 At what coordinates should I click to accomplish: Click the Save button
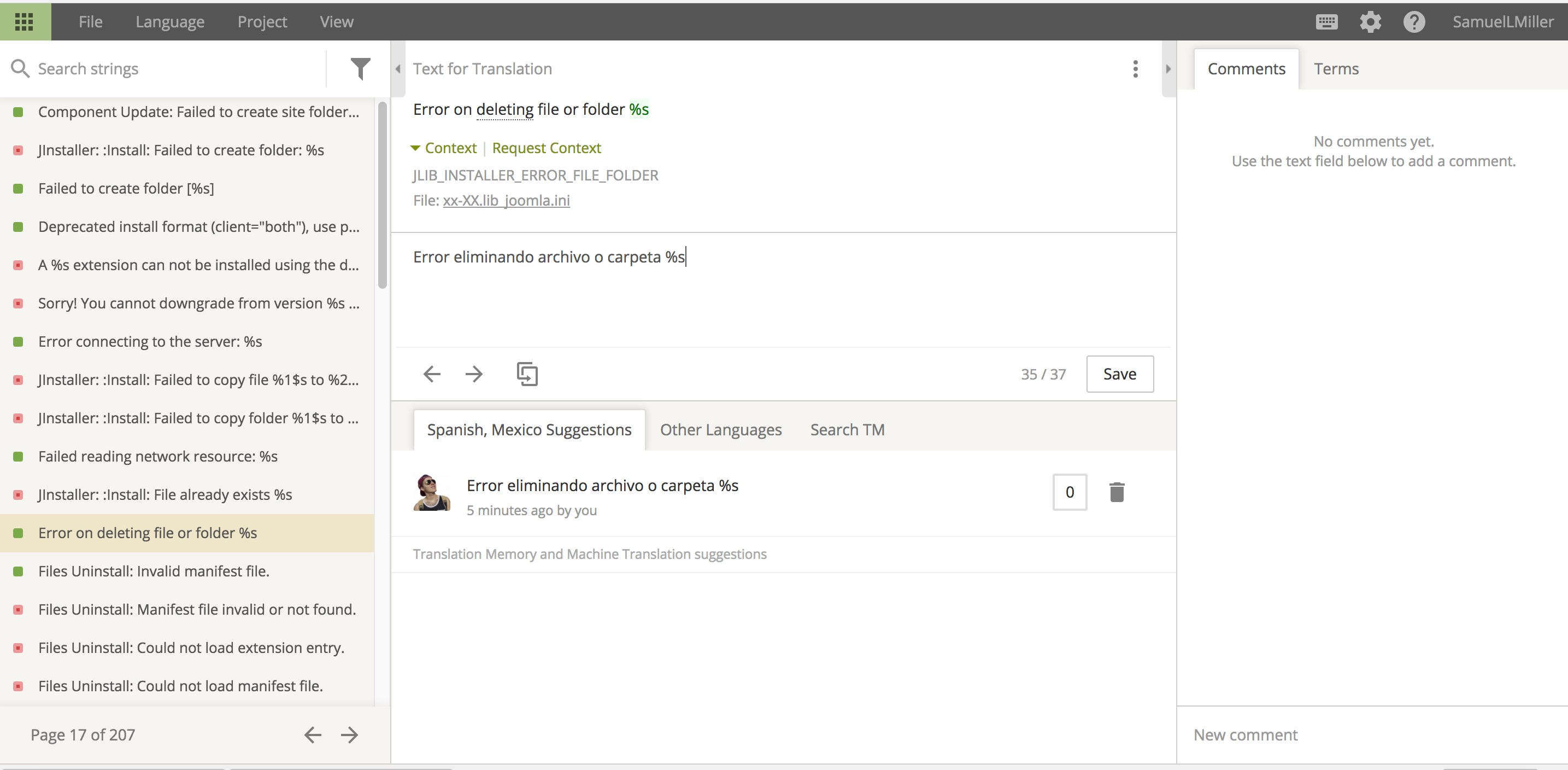(x=1119, y=374)
